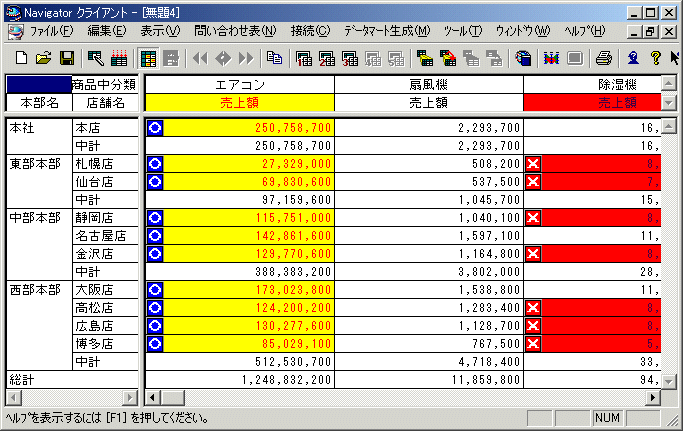Viewport: 683px width, 431px height.
Task: Select the grayed table layout icon numbered 4
Action: (x=373, y=58)
